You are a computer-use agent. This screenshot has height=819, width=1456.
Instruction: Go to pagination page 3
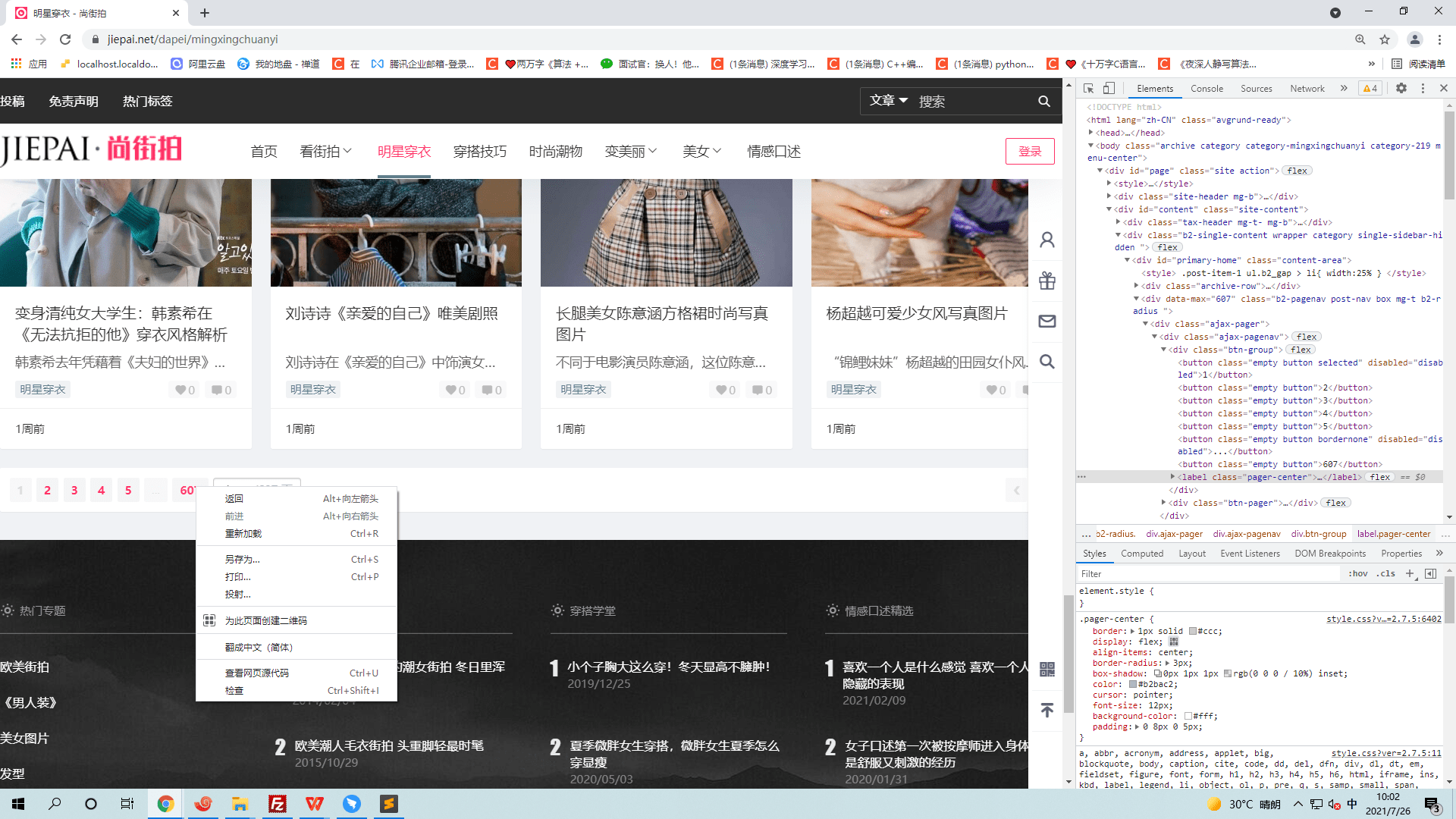coord(74,491)
